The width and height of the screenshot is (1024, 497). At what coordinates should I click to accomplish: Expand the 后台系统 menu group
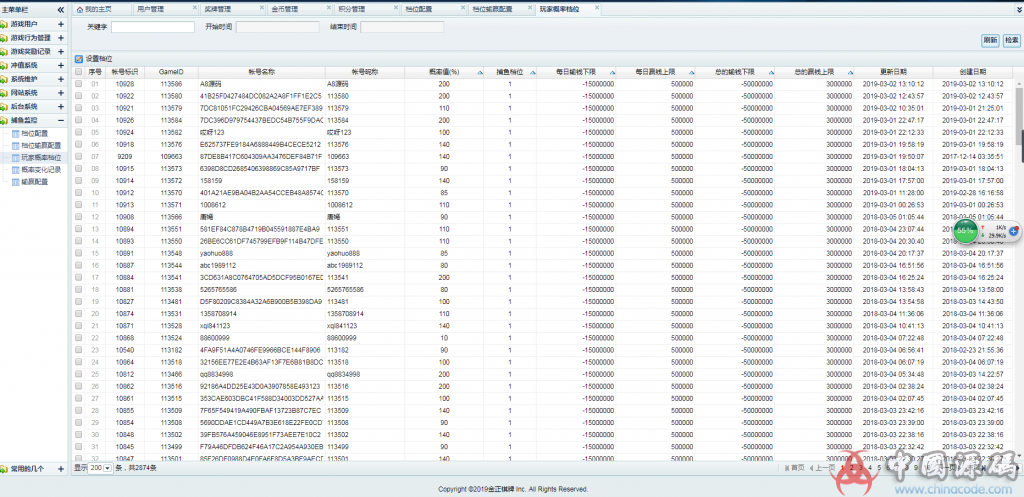point(61,106)
